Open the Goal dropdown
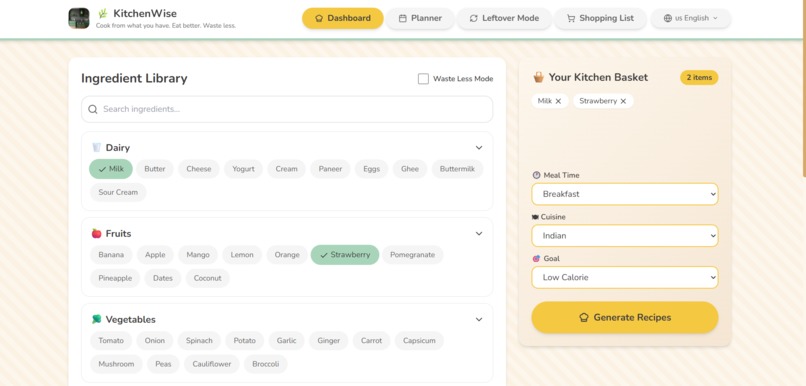Screen dimensions: 806x386 pos(625,278)
